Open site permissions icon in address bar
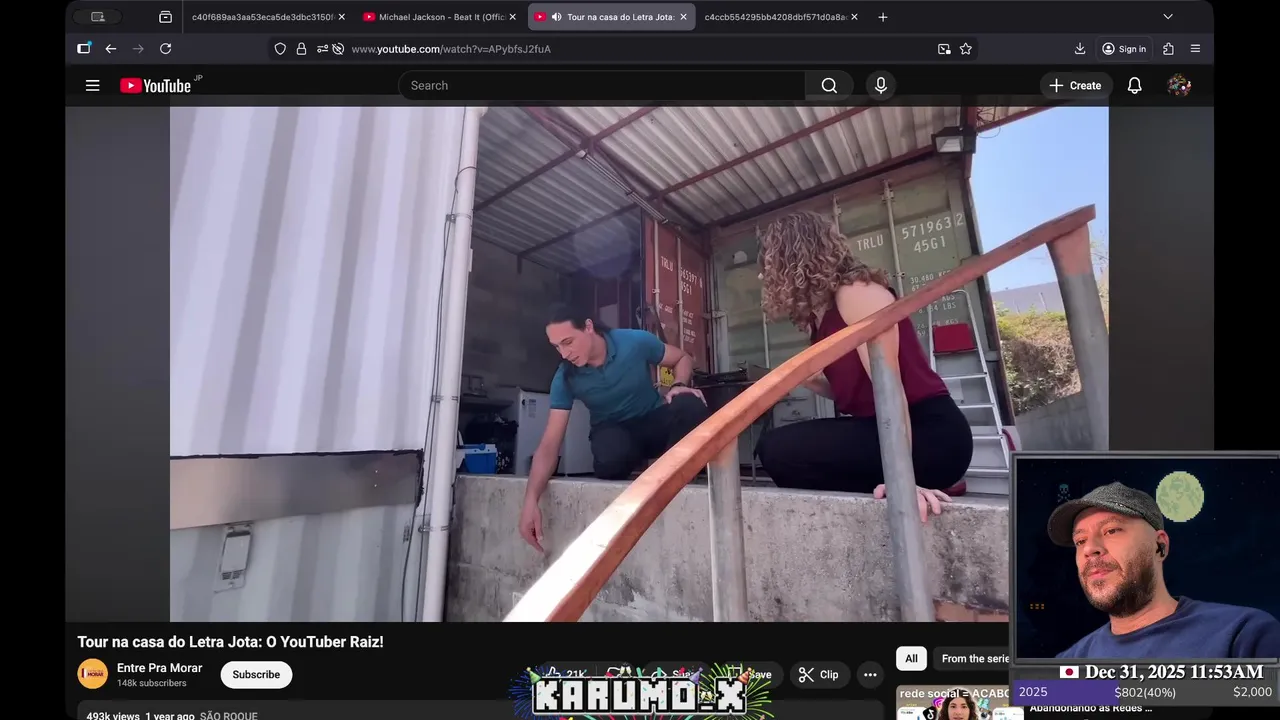 322,48
